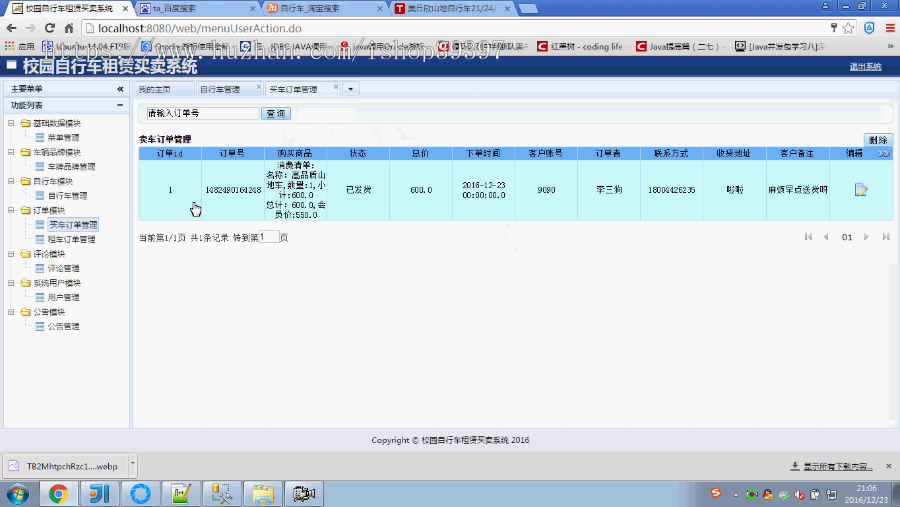900x507 pixels.
Task: Collapse the 基础数据模块 tree node
Action: tap(11, 123)
